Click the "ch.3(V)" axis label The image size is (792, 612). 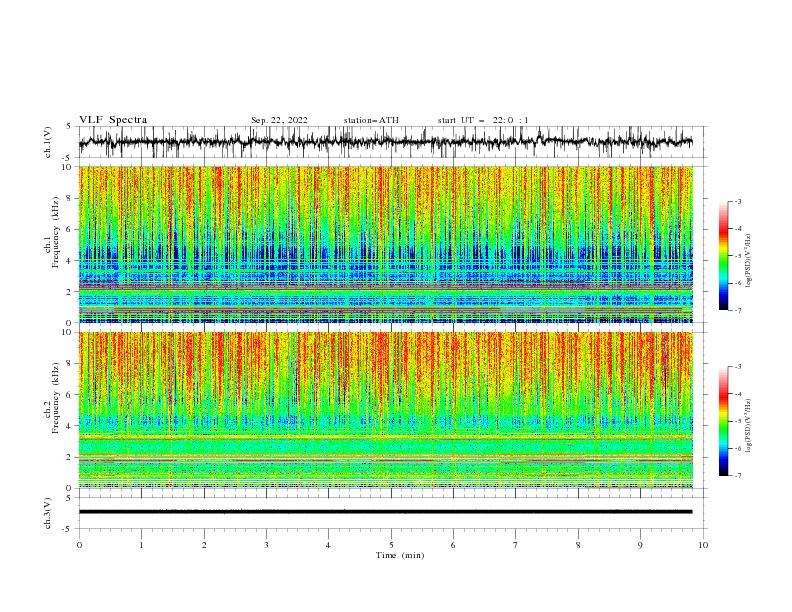(x=48, y=513)
